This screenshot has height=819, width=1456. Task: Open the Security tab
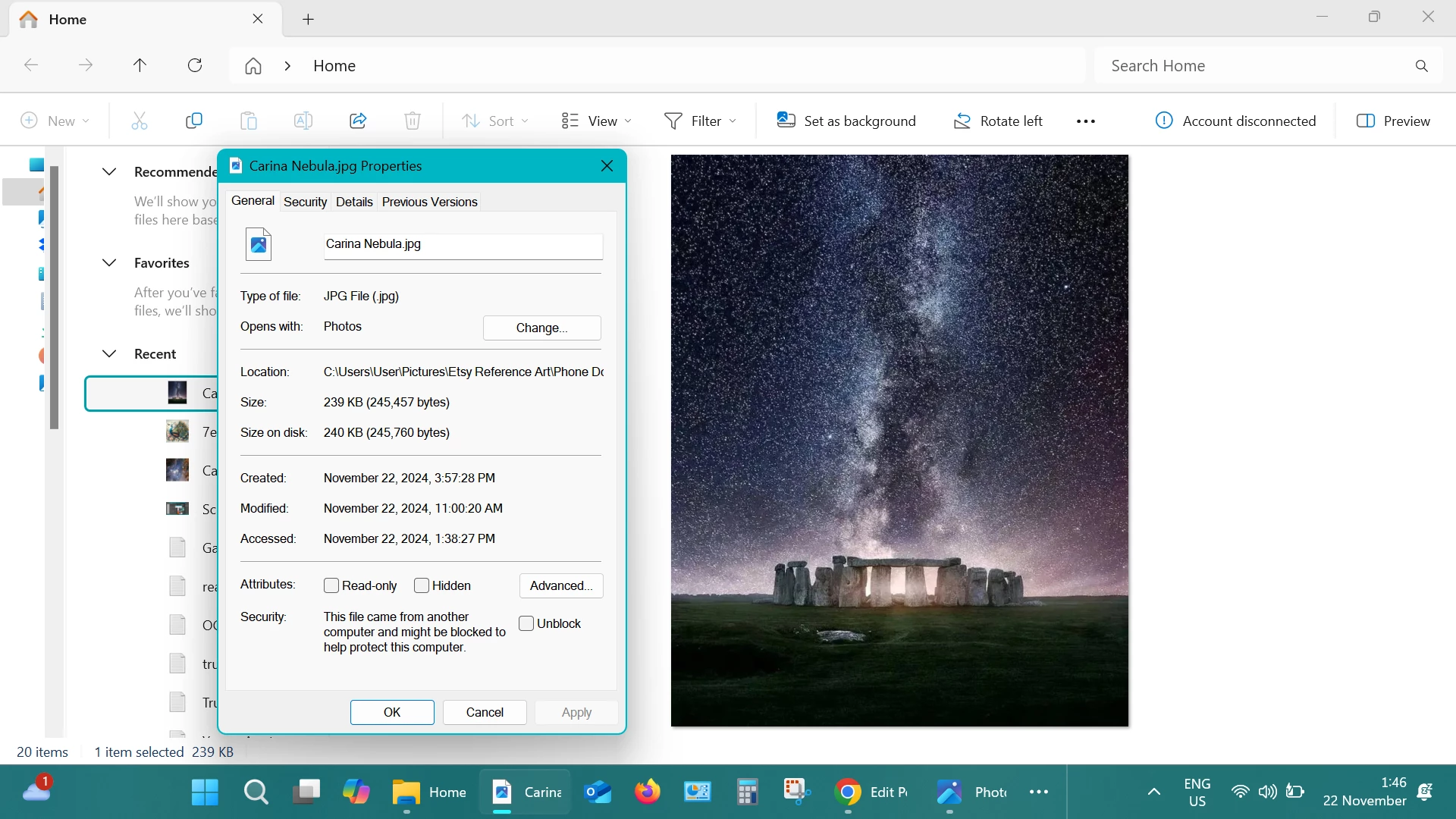click(x=305, y=202)
